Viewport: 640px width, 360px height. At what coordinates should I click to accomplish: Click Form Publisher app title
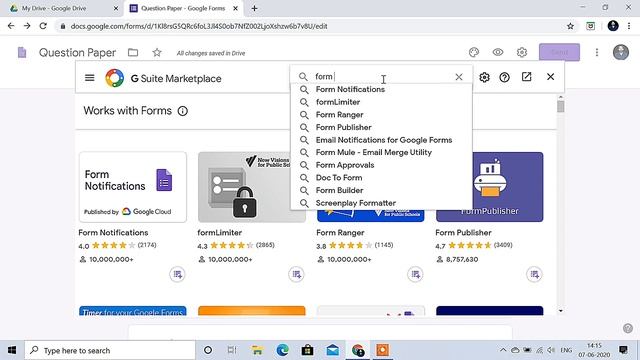point(463,233)
